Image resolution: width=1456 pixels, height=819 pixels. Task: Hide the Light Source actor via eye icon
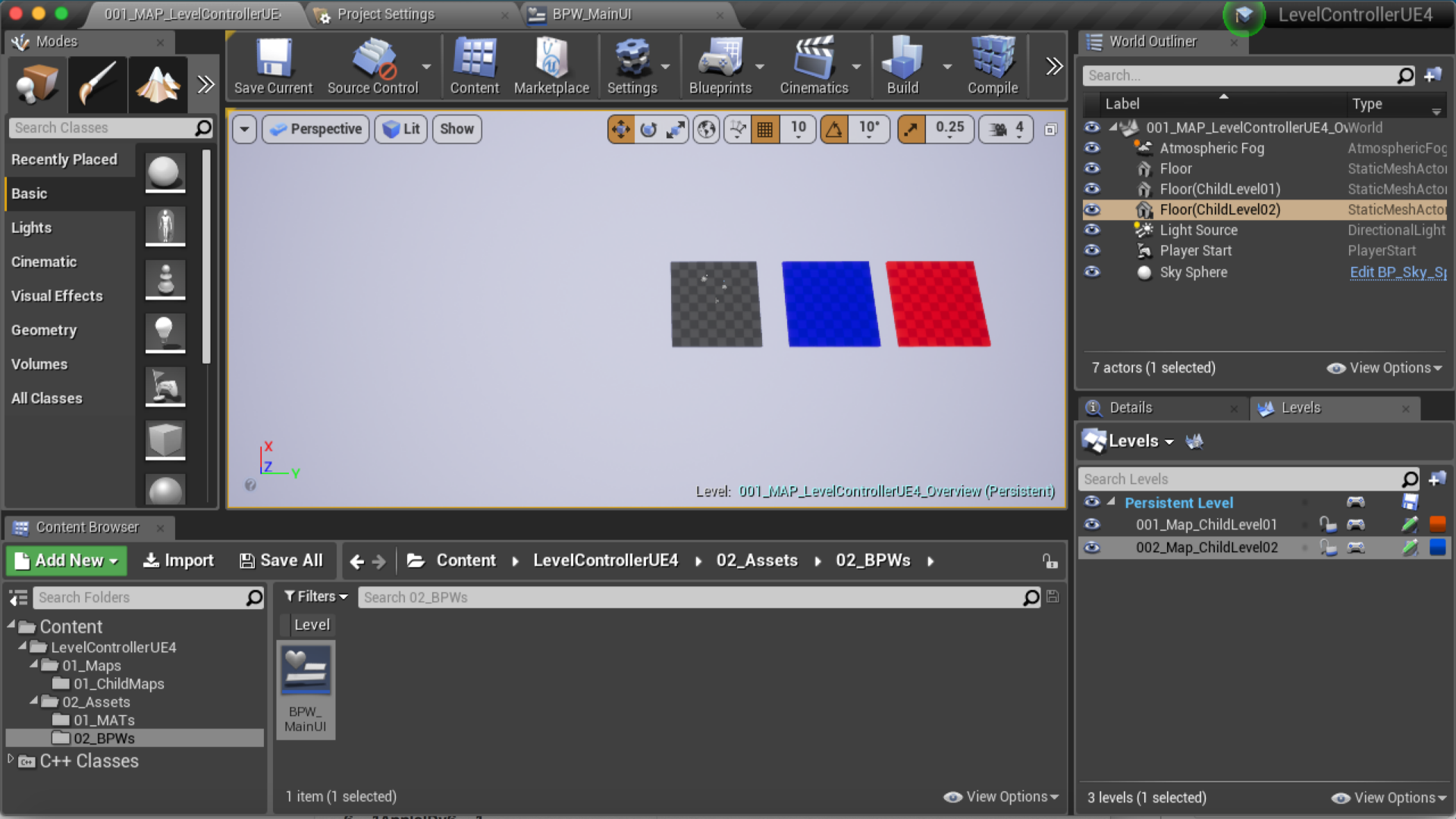(x=1092, y=230)
